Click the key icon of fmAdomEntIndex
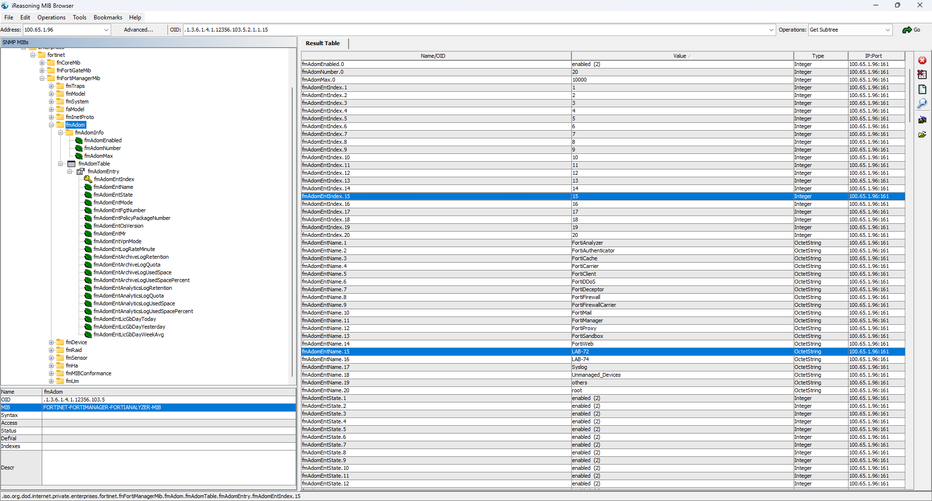932x501 pixels. pyautogui.click(x=88, y=179)
